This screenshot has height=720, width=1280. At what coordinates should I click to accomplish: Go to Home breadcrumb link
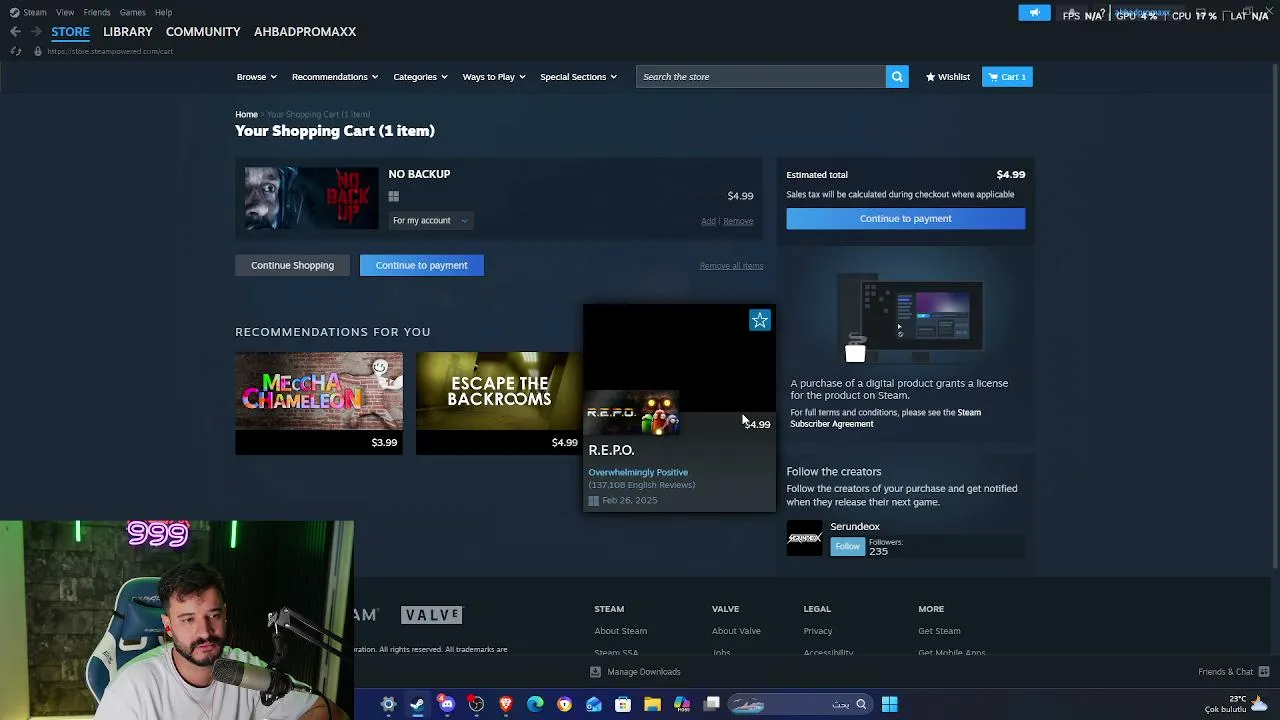point(246,115)
